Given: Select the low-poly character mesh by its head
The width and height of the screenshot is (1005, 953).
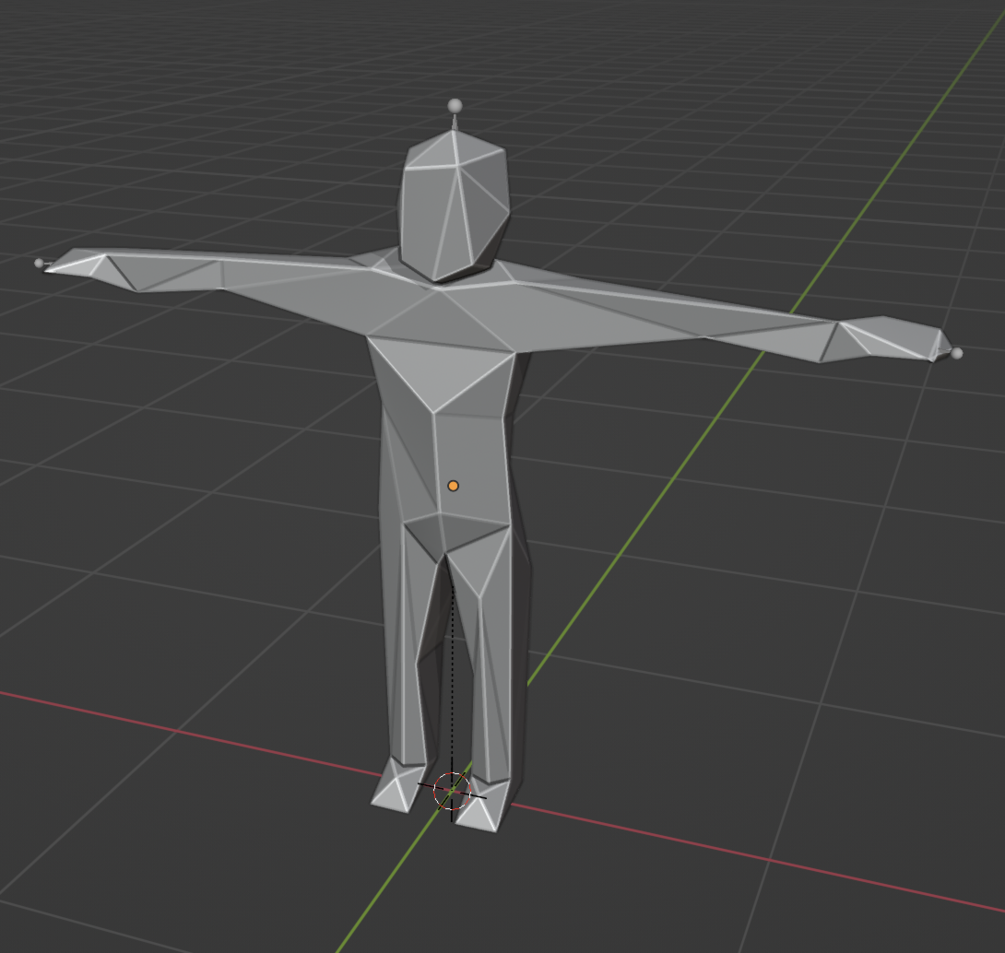Looking at the screenshot, I should click(x=454, y=205).
